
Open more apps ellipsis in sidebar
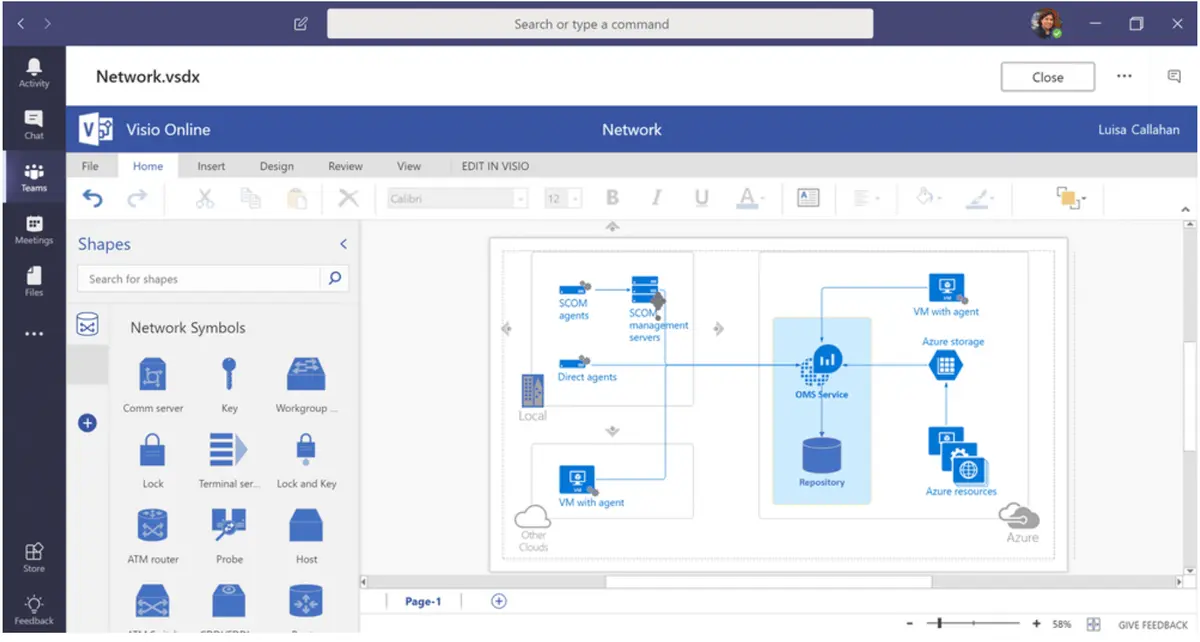tap(34, 334)
